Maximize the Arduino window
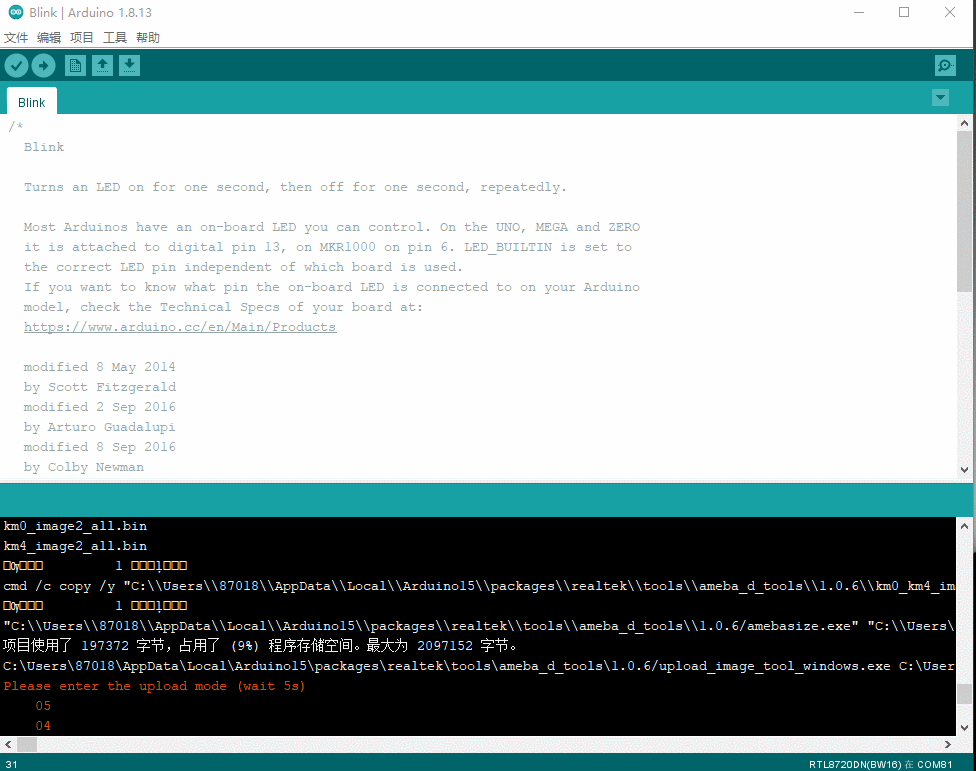Image resolution: width=976 pixels, height=771 pixels. click(904, 12)
